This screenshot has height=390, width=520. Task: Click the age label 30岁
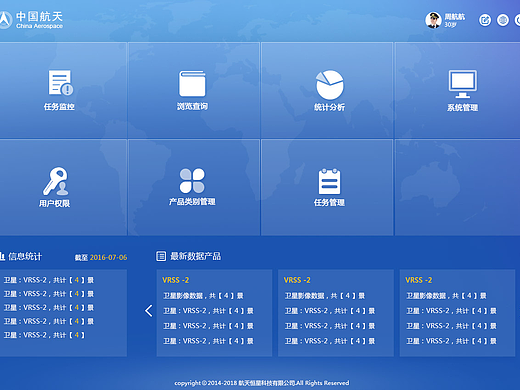tap(450, 25)
